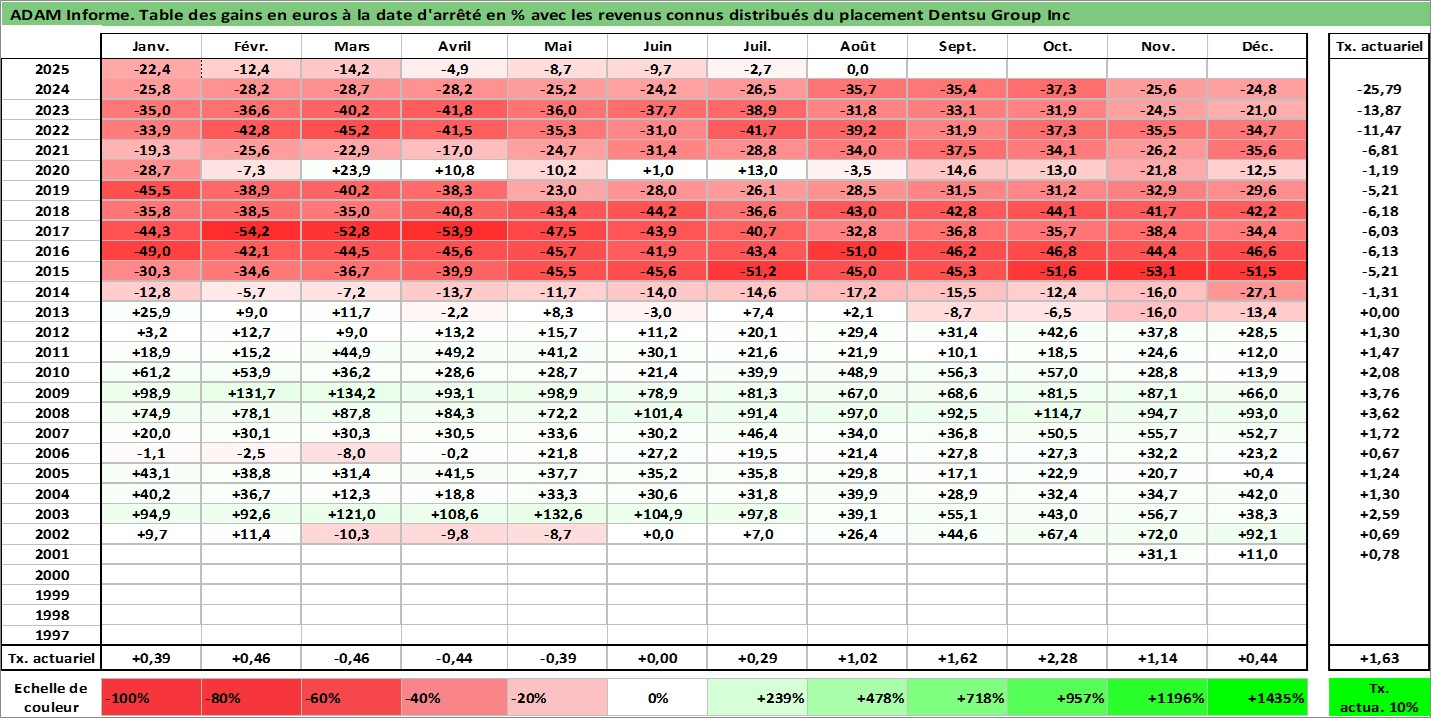Select the -51,0 cell in August 2016

(x=857, y=251)
